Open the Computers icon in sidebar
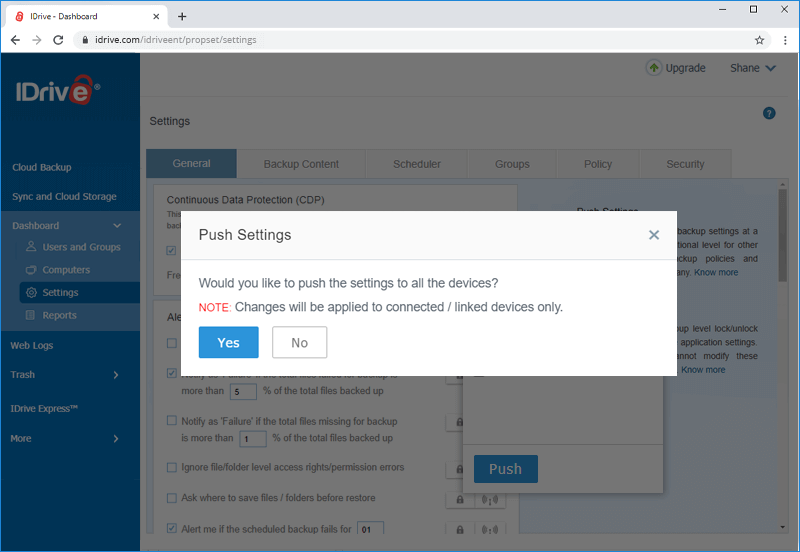The image size is (800, 552). tap(31, 270)
